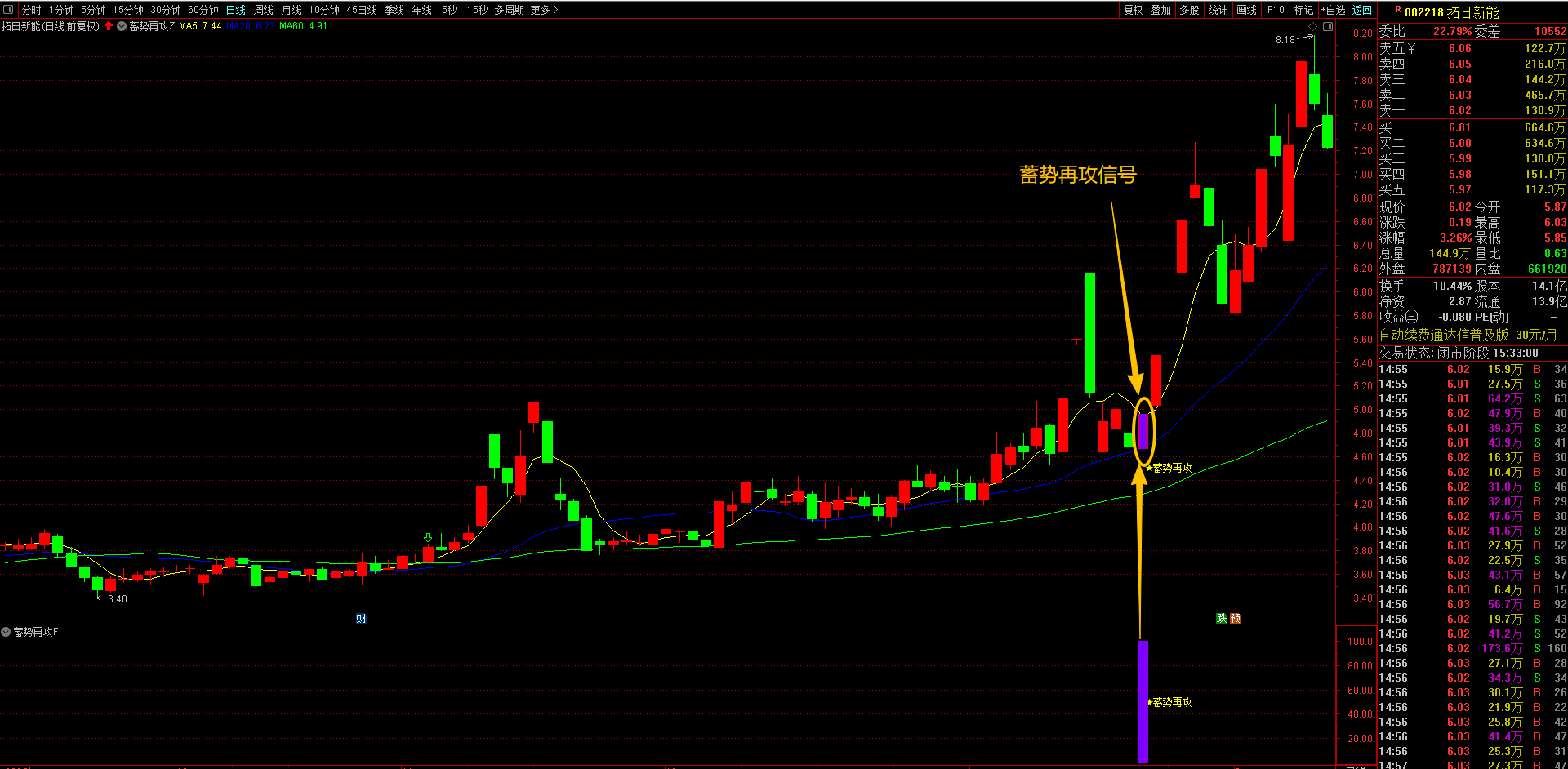Click the MA20 moving average label

[x=250, y=26]
